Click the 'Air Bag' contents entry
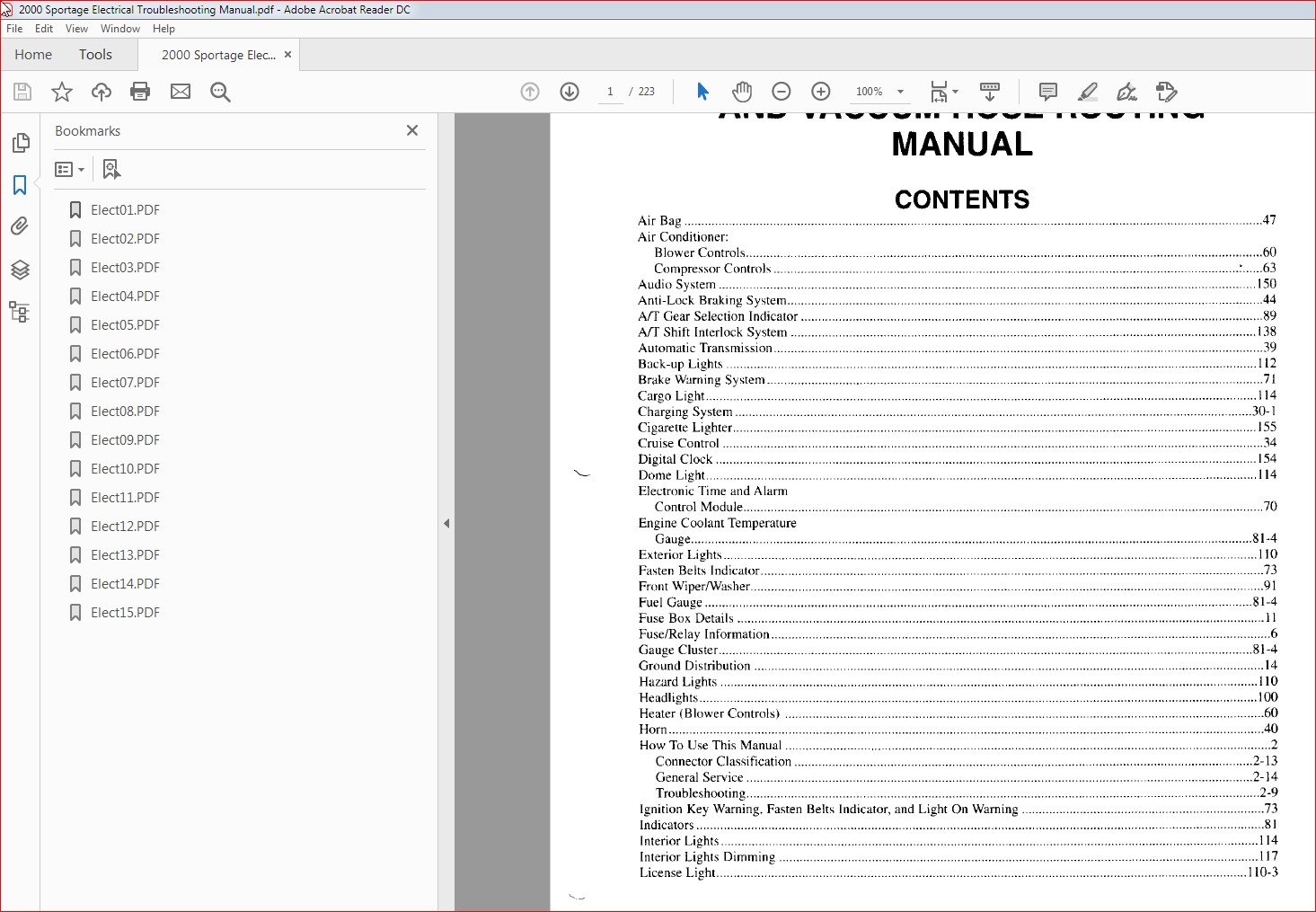 pos(957,220)
